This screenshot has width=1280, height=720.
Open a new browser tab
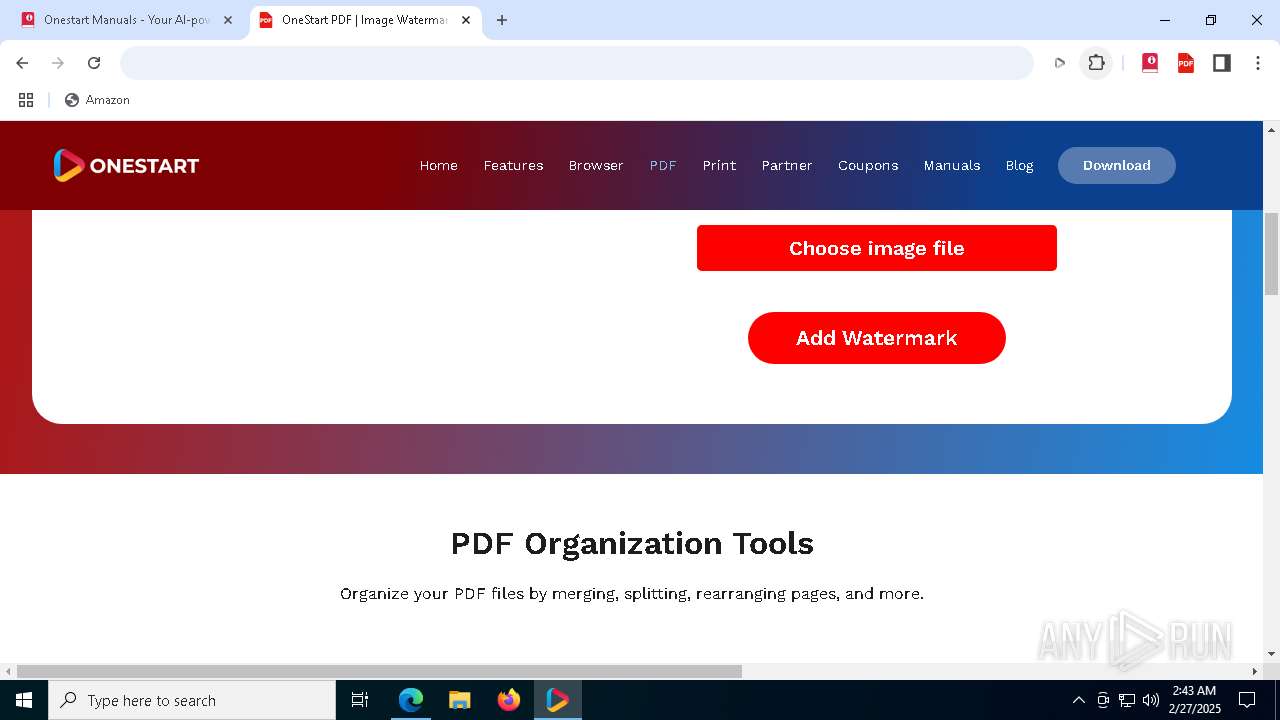click(x=502, y=20)
